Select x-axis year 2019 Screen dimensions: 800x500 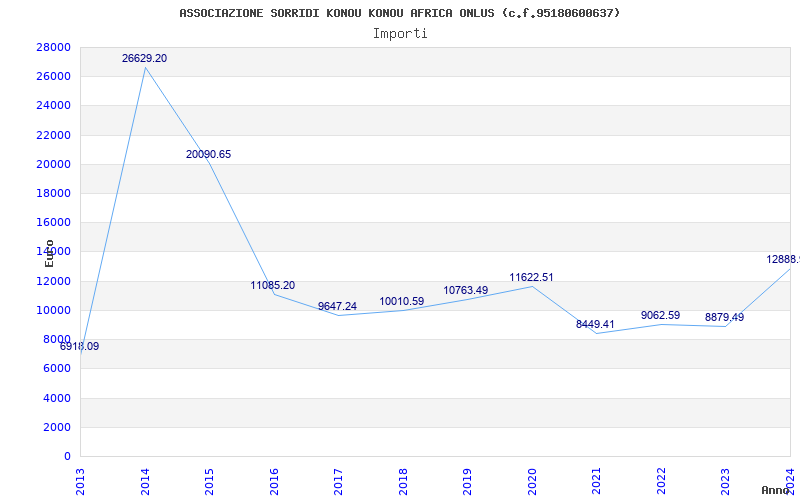click(467, 482)
